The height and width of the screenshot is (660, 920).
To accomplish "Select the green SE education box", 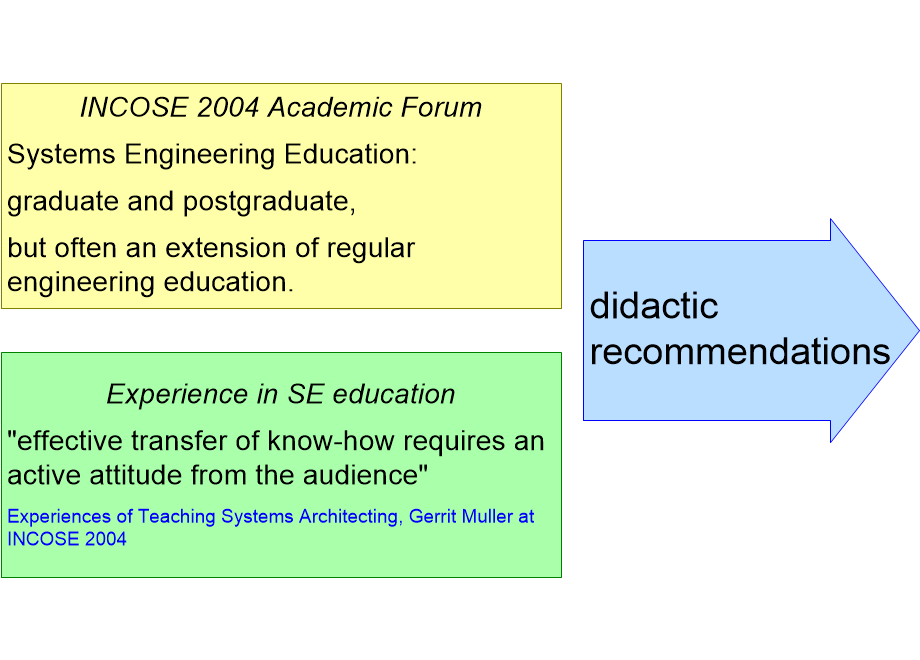I will click(281, 465).
